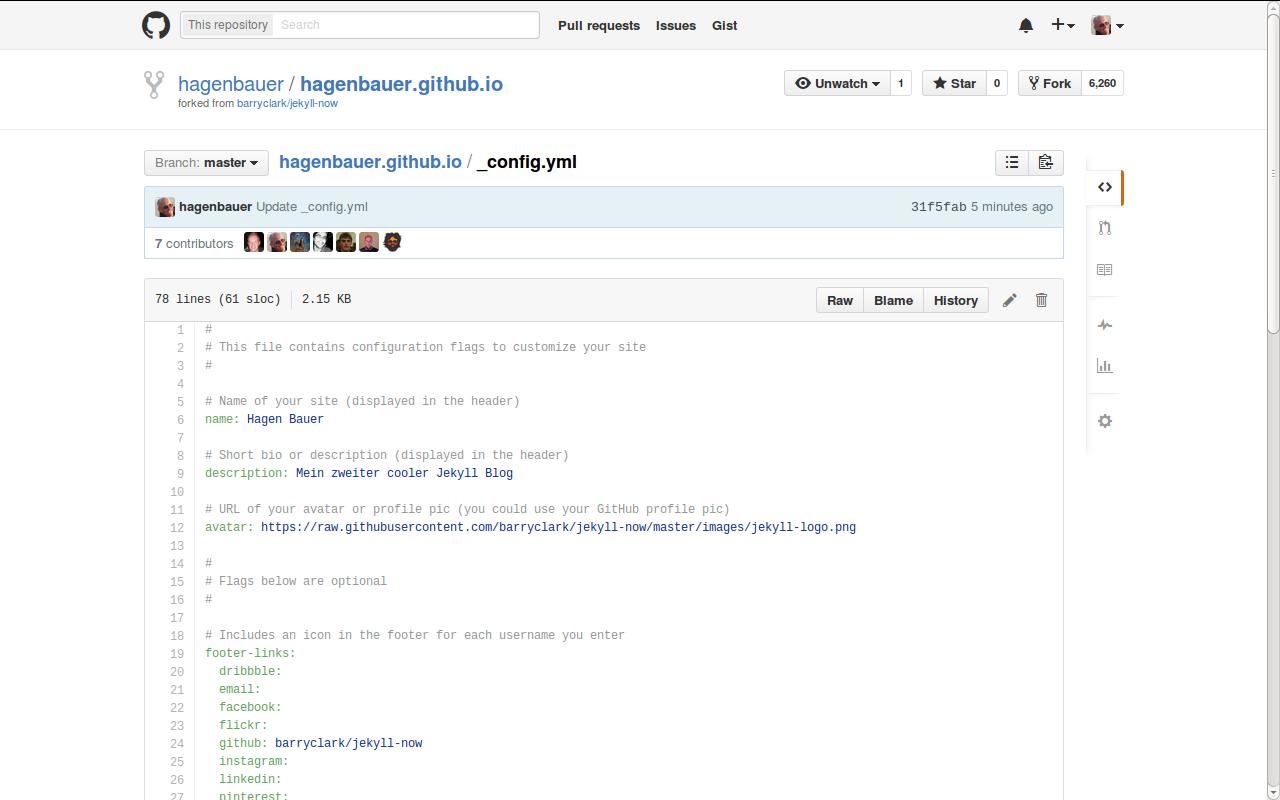The height and width of the screenshot is (800, 1280).
Task: Expand the new repository plus dropdown
Action: (1062, 25)
